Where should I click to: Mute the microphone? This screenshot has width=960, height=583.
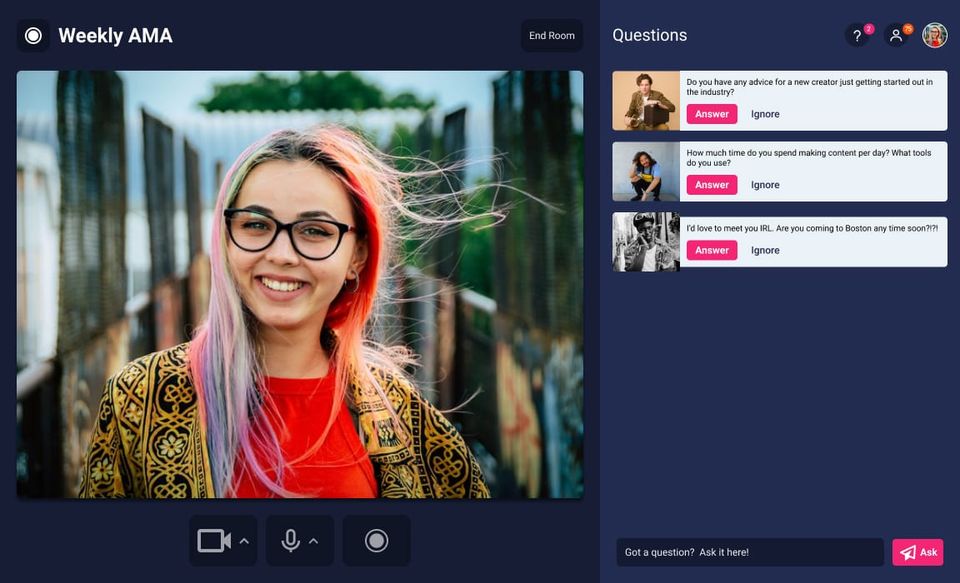(x=290, y=541)
